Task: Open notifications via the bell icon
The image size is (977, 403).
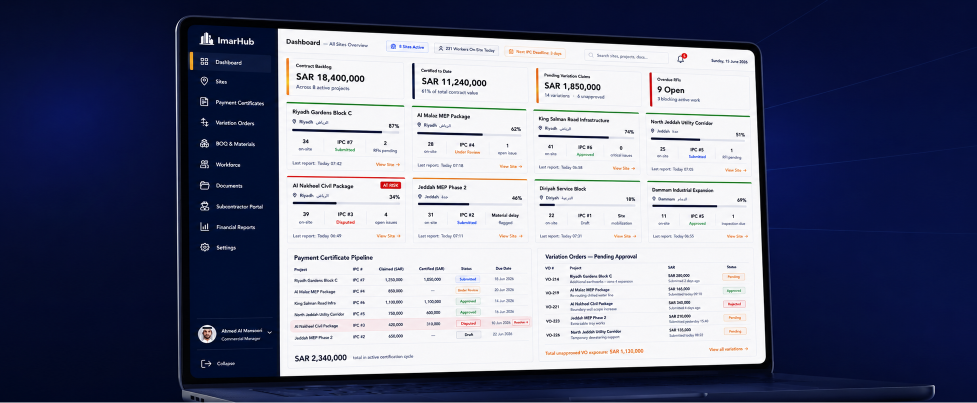Action: click(x=680, y=59)
